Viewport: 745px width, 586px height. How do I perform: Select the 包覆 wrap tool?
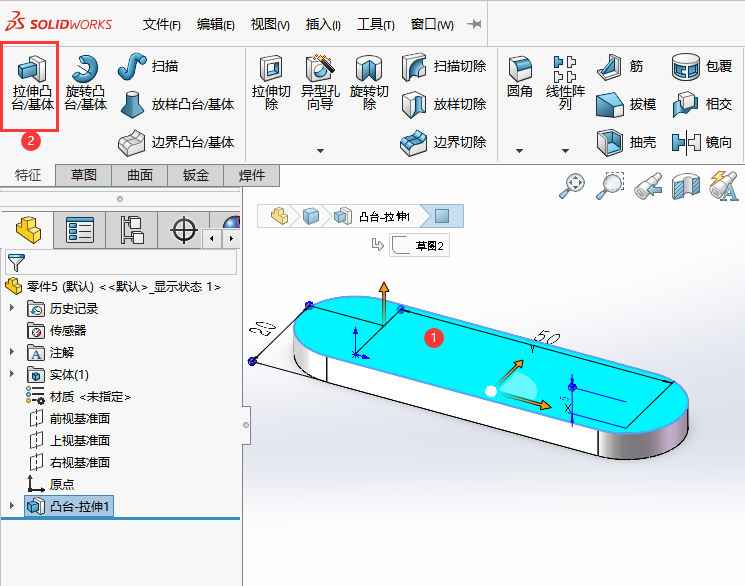tap(702, 66)
